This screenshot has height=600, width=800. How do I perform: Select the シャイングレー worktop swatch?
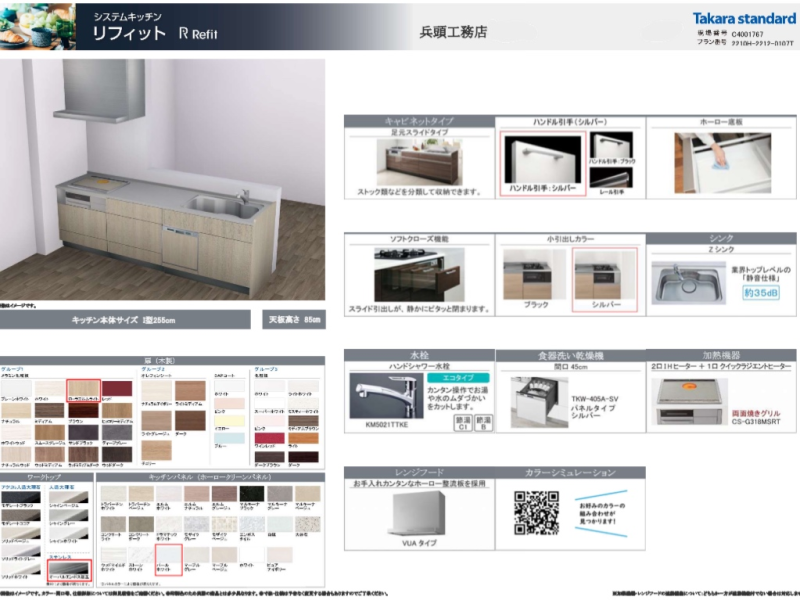click(69, 516)
